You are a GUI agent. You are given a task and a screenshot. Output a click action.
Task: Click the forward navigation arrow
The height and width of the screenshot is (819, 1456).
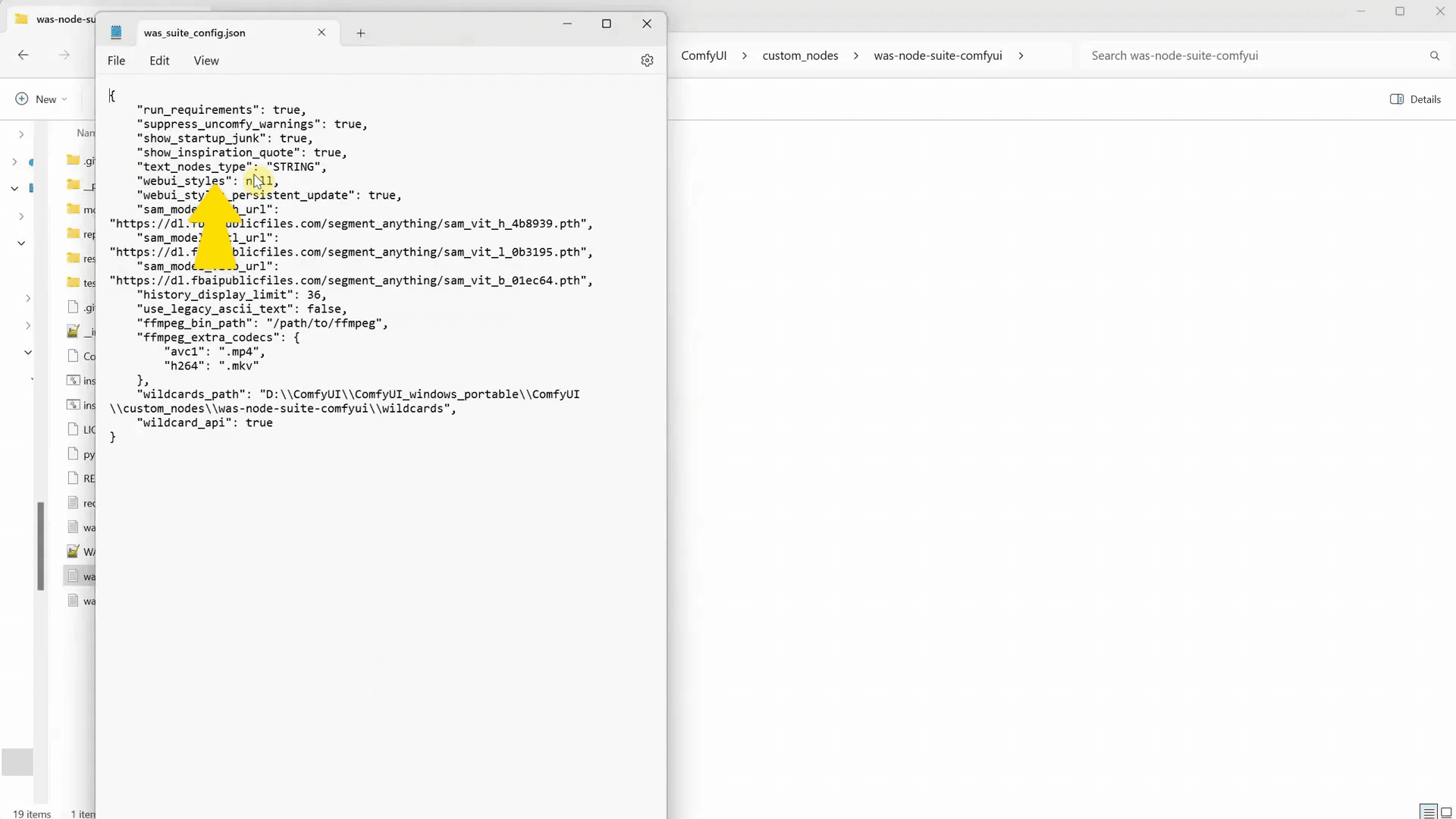pos(65,55)
